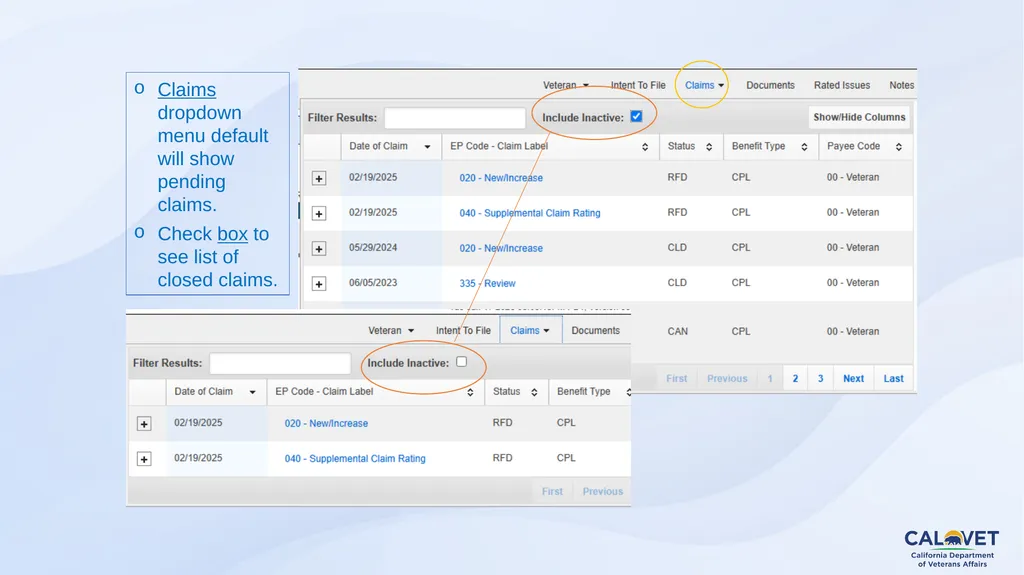Click the CalVet logo
The width and height of the screenshot is (1024, 575).
(x=952, y=548)
